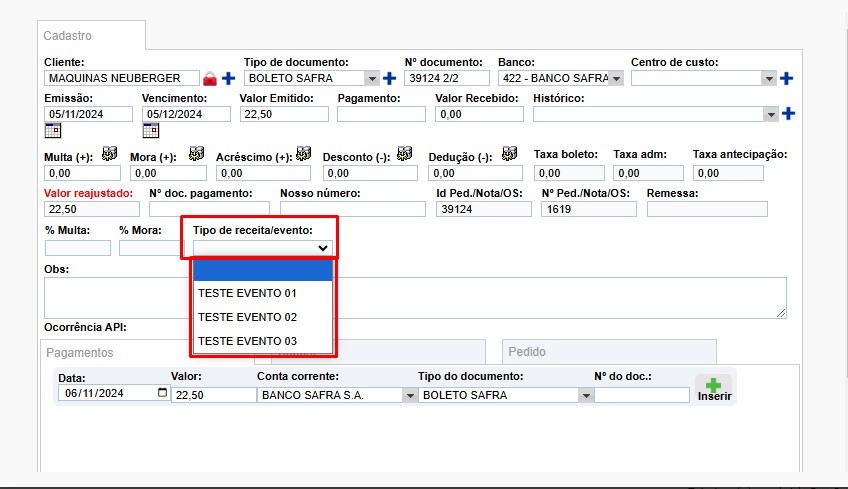This screenshot has height=489, width=848.
Task: Click Nº Ped./Nota/OS field 1619
Action: tap(589, 209)
